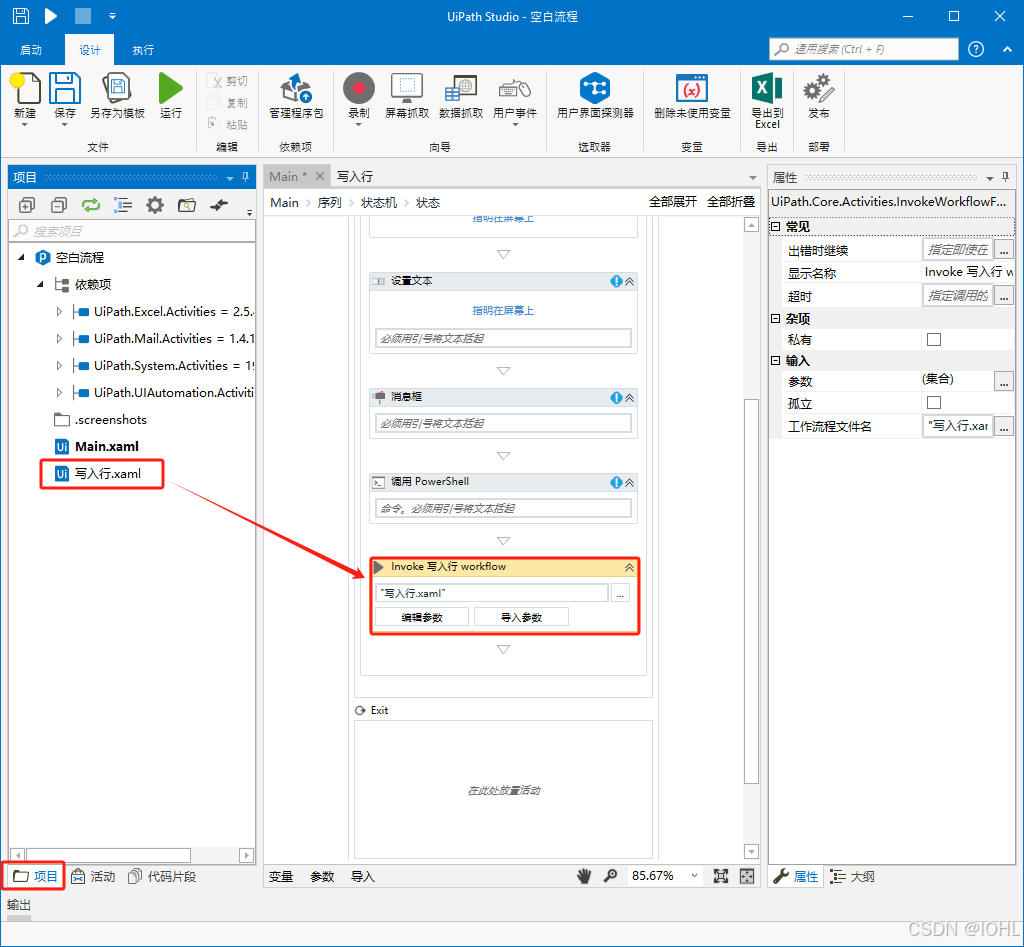The width and height of the screenshot is (1024, 947).
Task: Click 用户事件 (User Events) icon
Action: click(515, 89)
